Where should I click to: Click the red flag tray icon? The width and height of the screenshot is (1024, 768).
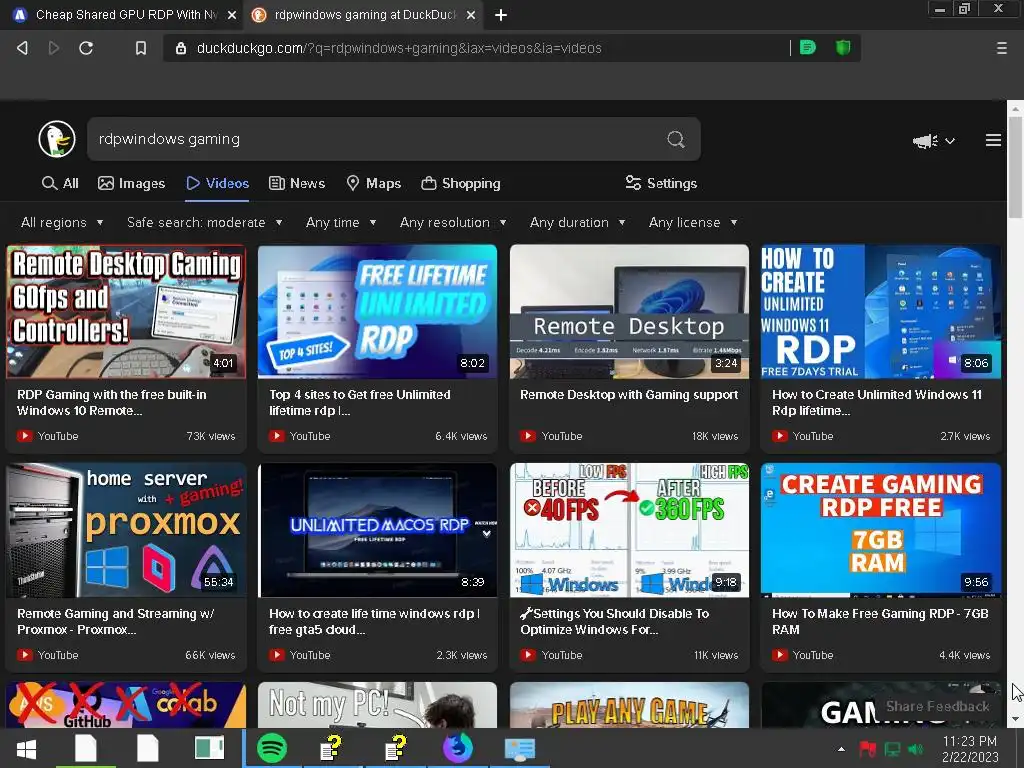tap(867, 748)
